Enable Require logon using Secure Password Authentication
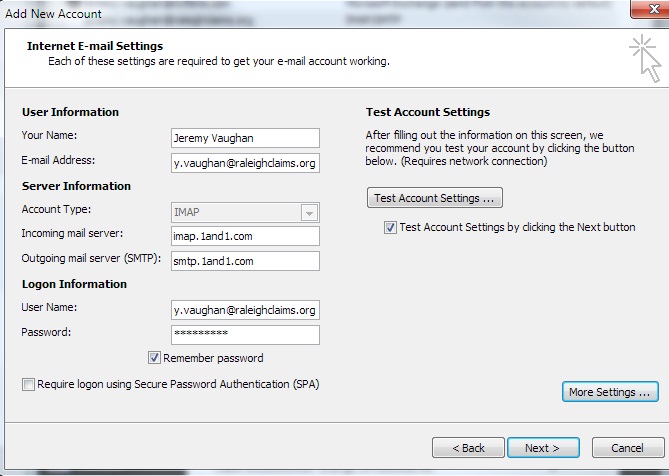 (x=28, y=384)
